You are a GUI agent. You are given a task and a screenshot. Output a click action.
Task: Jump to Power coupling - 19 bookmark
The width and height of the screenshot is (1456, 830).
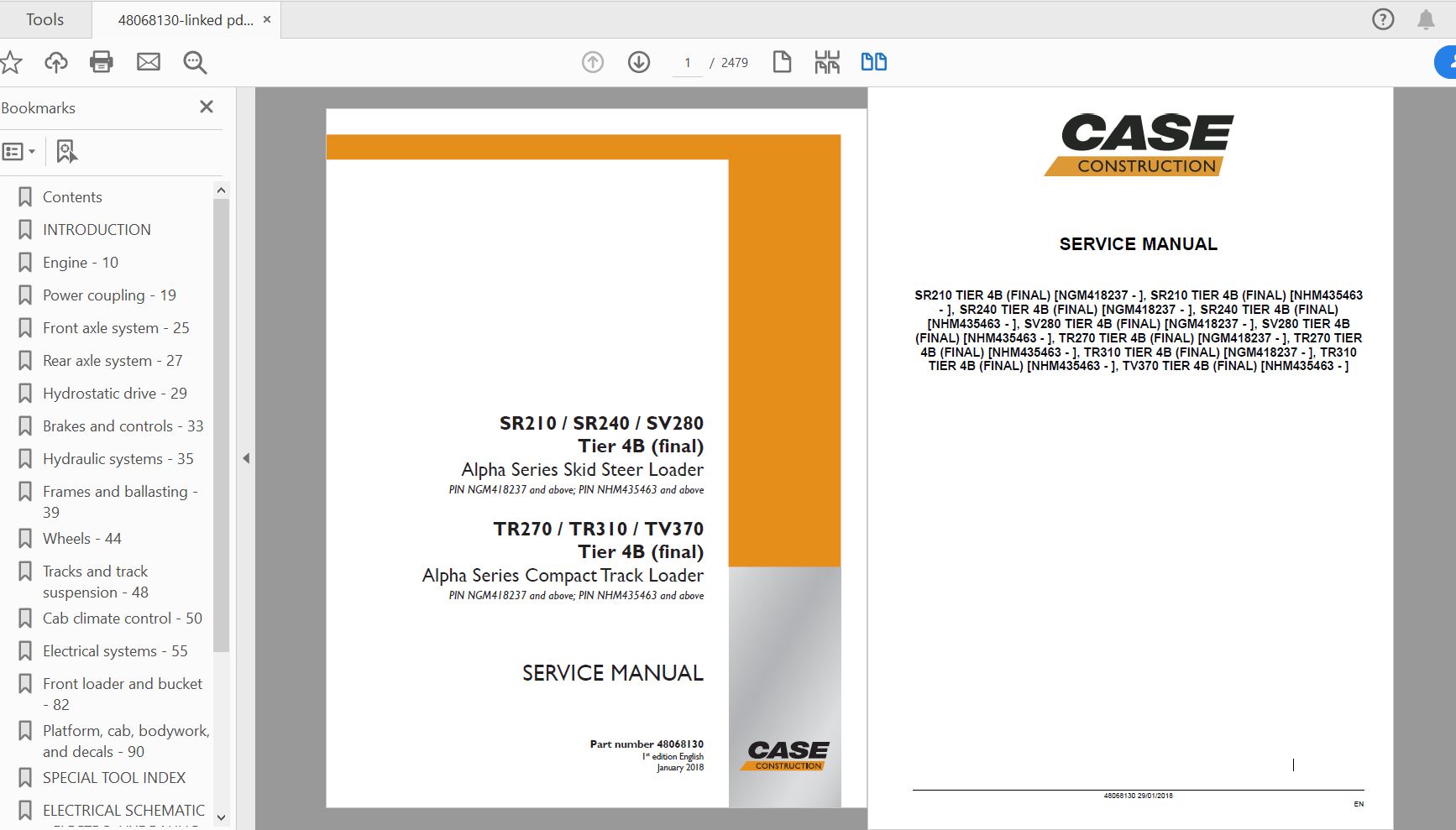(109, 295)
